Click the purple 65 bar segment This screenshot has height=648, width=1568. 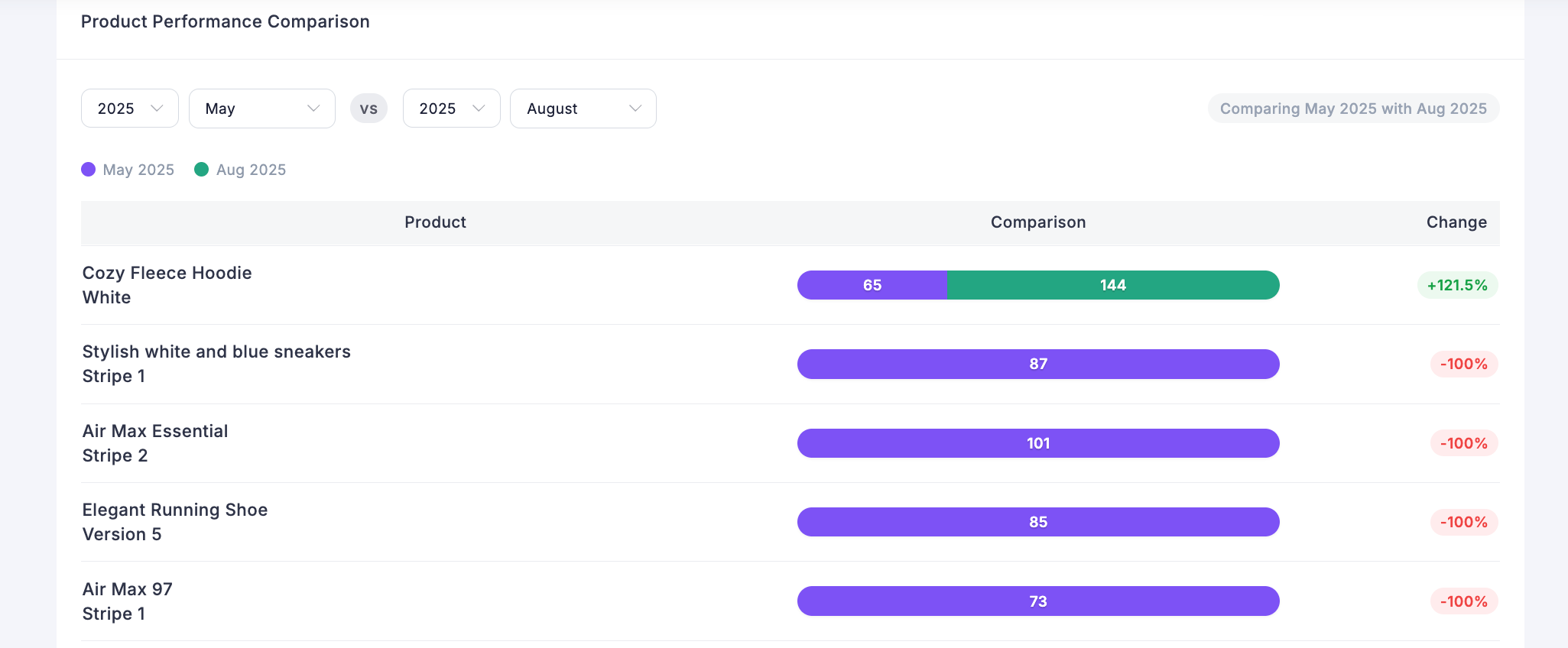872,285
